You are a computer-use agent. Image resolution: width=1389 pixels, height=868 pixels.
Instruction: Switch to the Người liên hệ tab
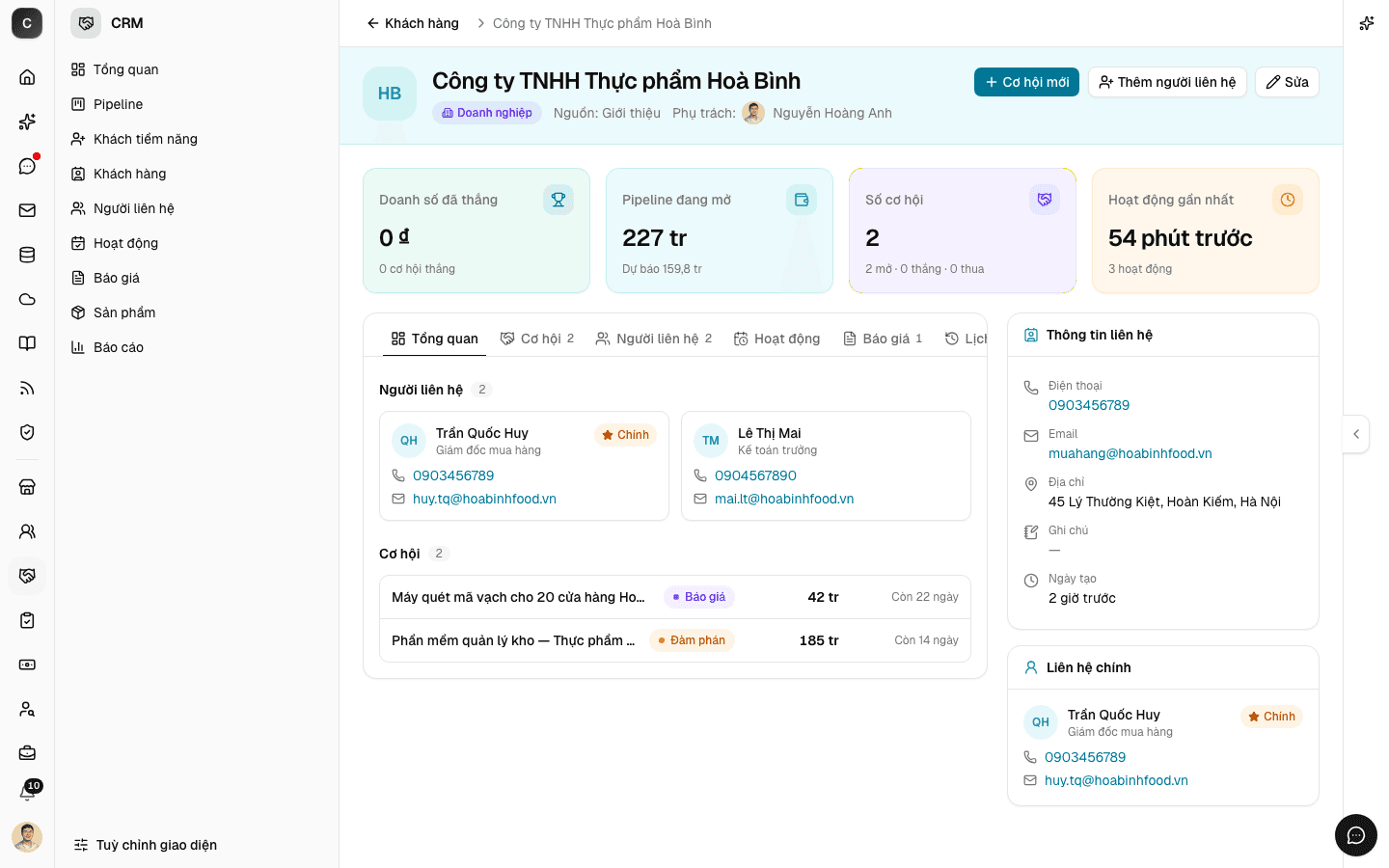[654, 339]
